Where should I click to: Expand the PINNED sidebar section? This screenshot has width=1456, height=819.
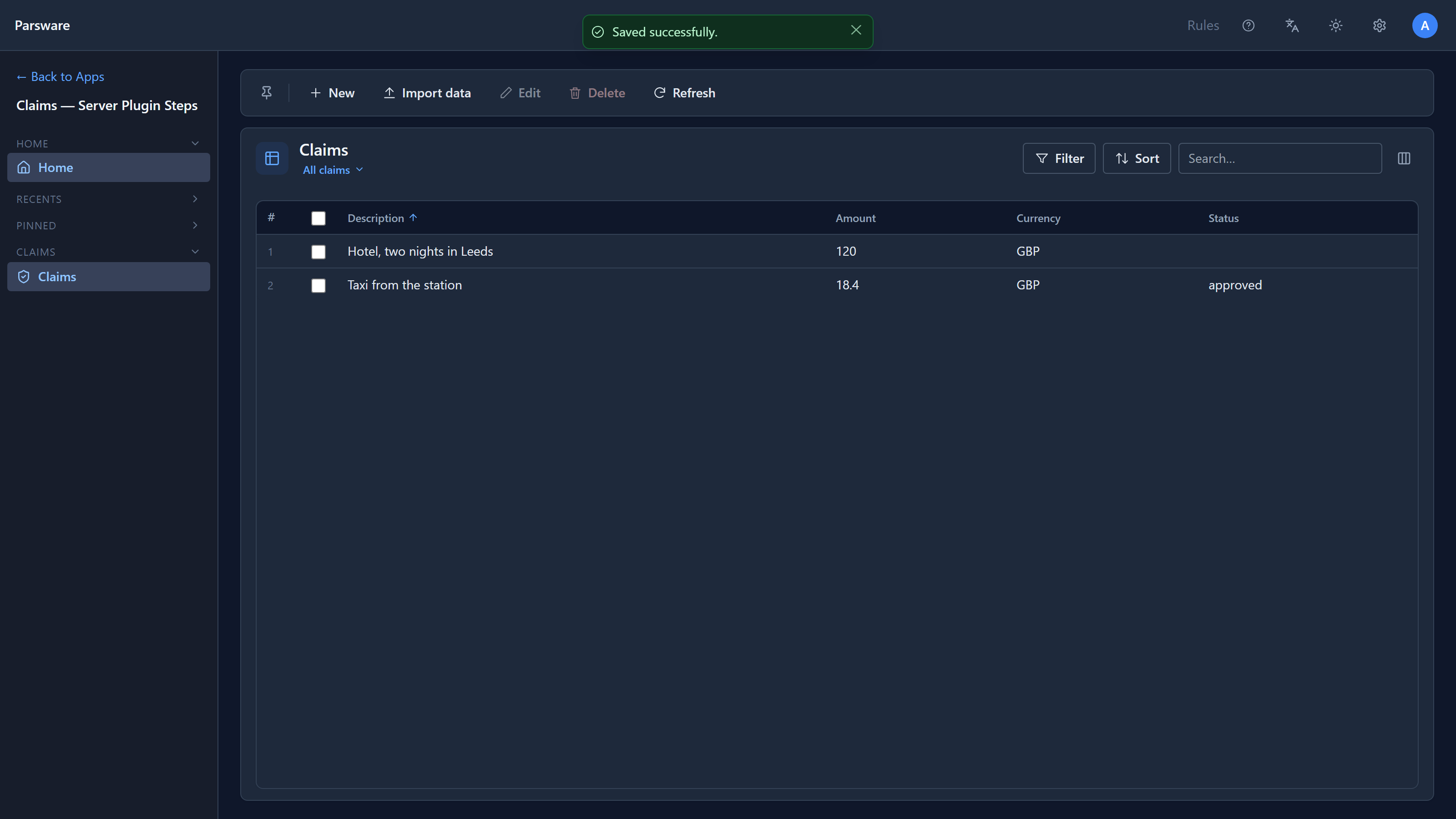(x=195, y=226)
